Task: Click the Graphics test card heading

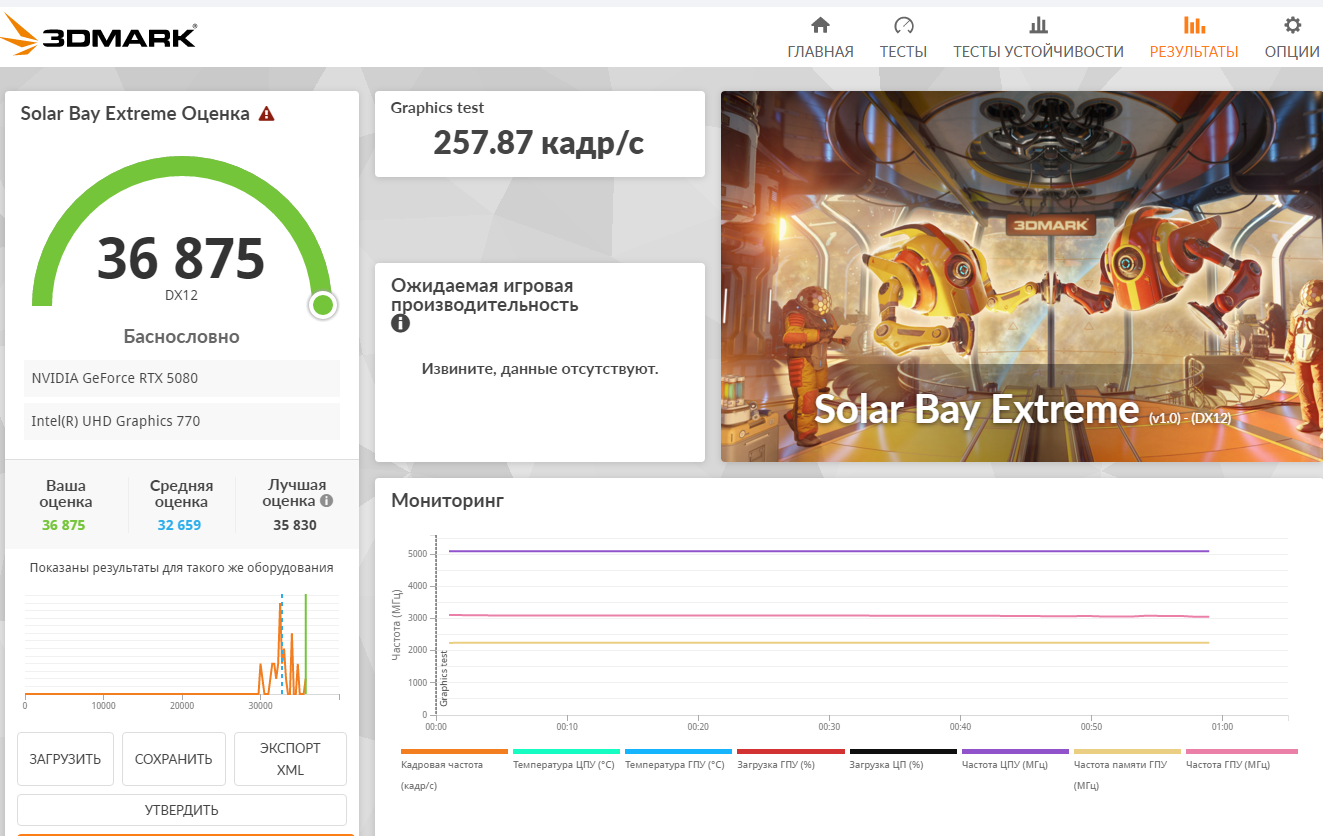Action: [437, 108]
